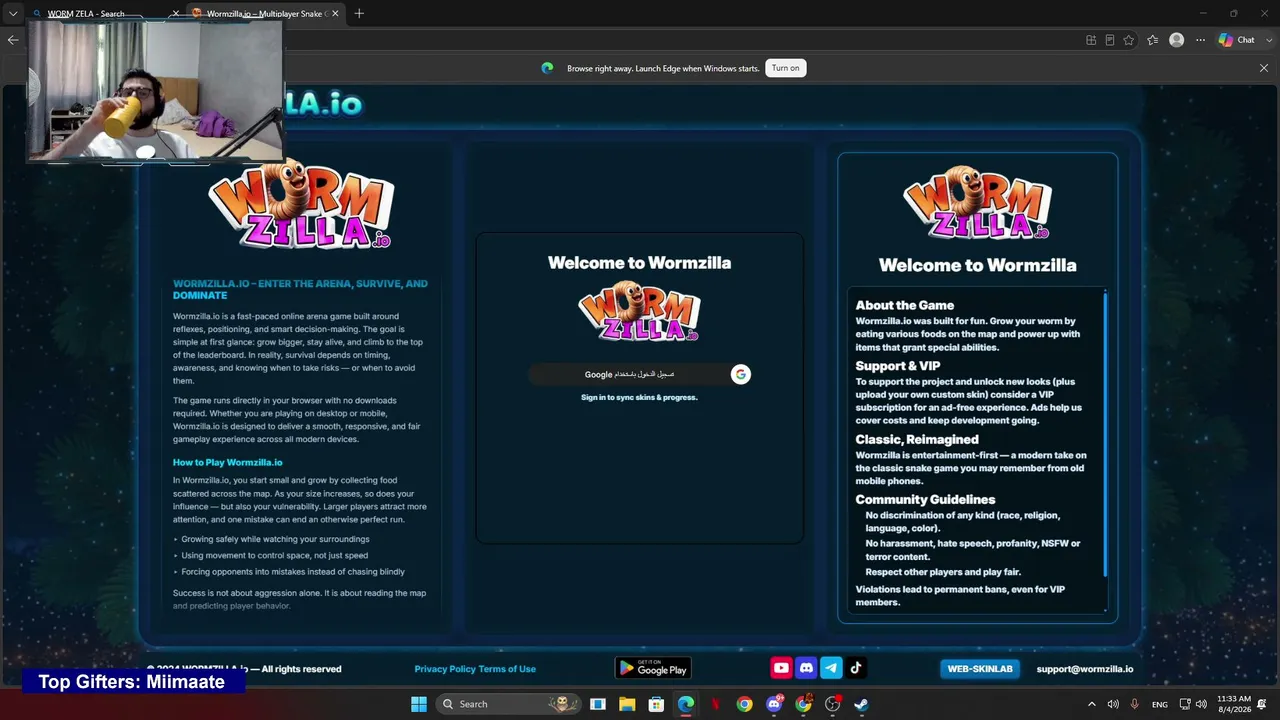
Task: Show hidden system tray icons
Action: pos(1091,704)
